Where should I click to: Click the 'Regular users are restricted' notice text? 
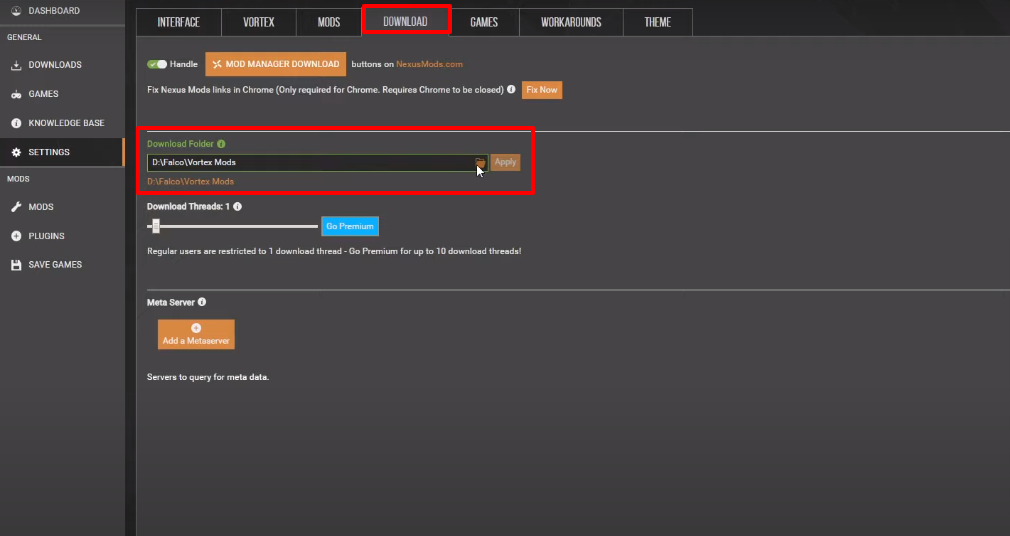tap(334, 251)
